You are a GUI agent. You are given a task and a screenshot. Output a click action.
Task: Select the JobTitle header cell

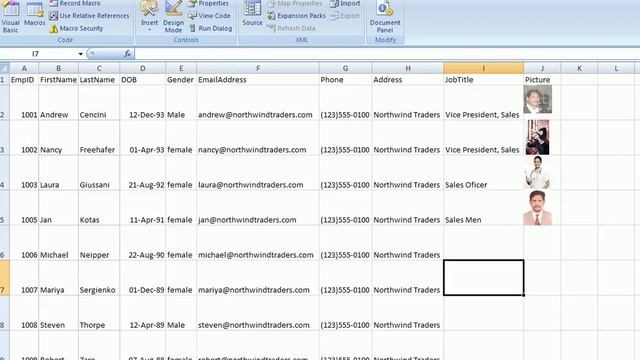(484, 80)
